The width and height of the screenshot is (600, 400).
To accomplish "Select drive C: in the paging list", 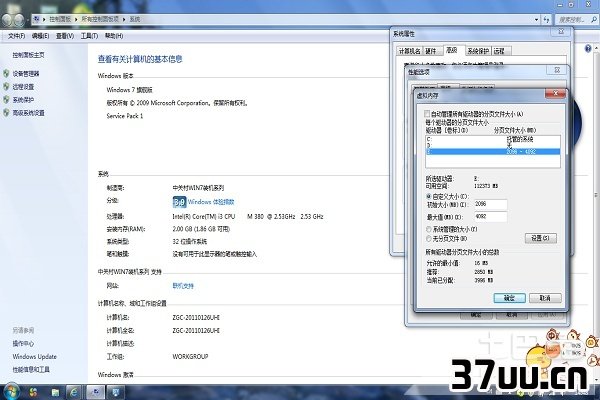I will [493, 139].
